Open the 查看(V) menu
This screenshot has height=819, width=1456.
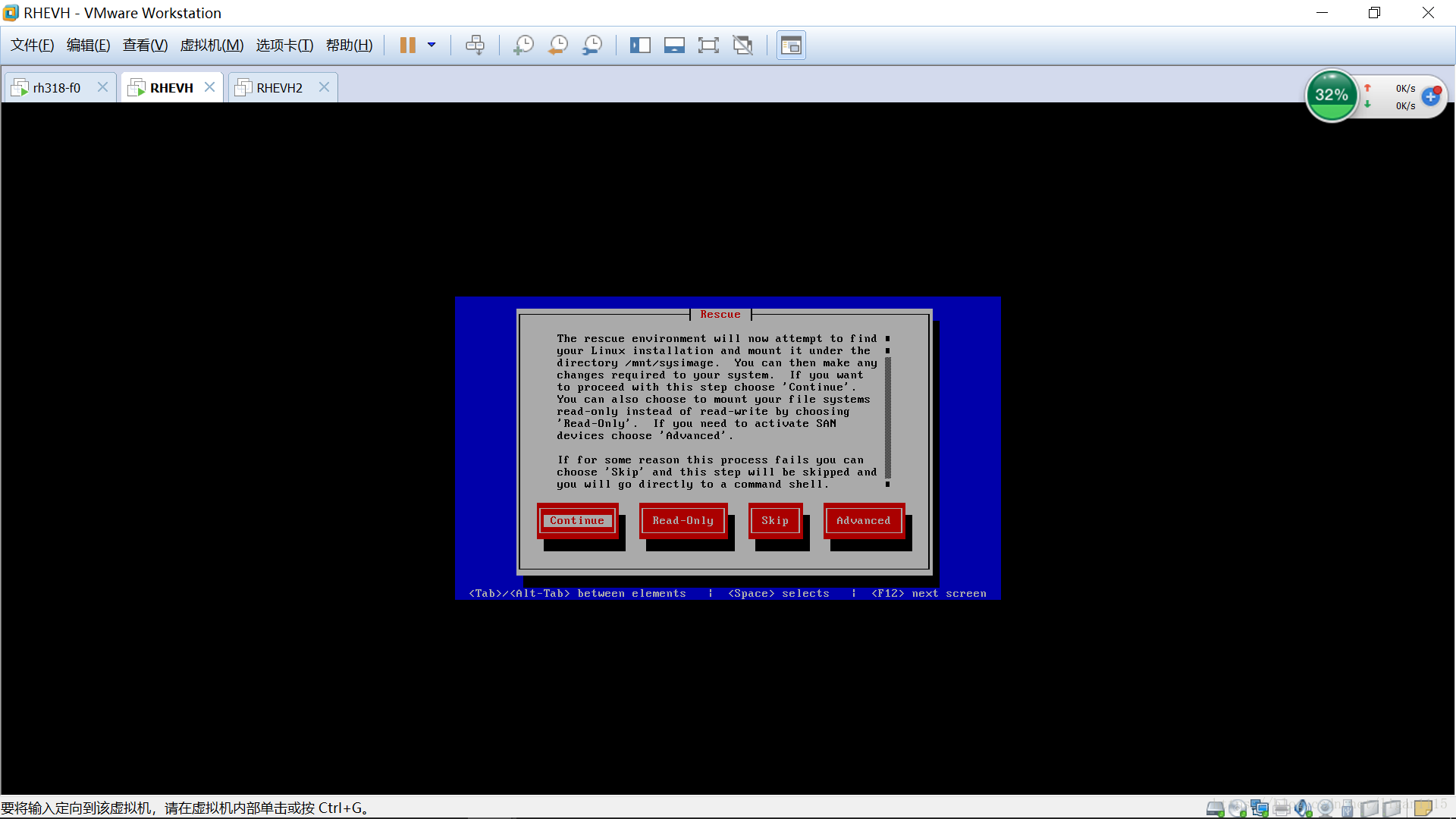(146, 45)
